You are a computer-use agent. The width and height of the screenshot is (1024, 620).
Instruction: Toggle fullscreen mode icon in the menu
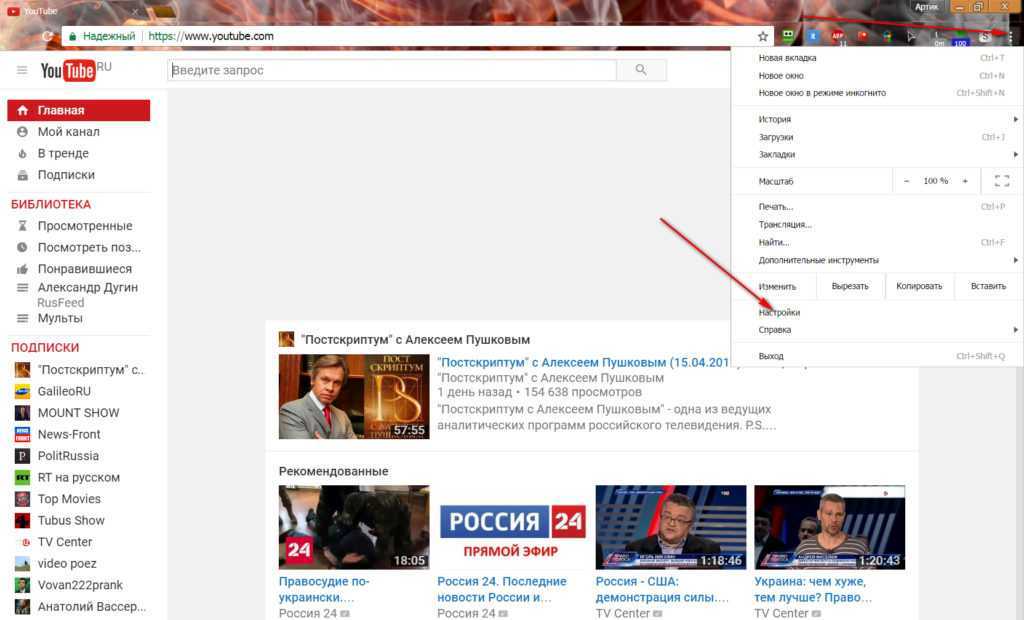[1001, 181]
